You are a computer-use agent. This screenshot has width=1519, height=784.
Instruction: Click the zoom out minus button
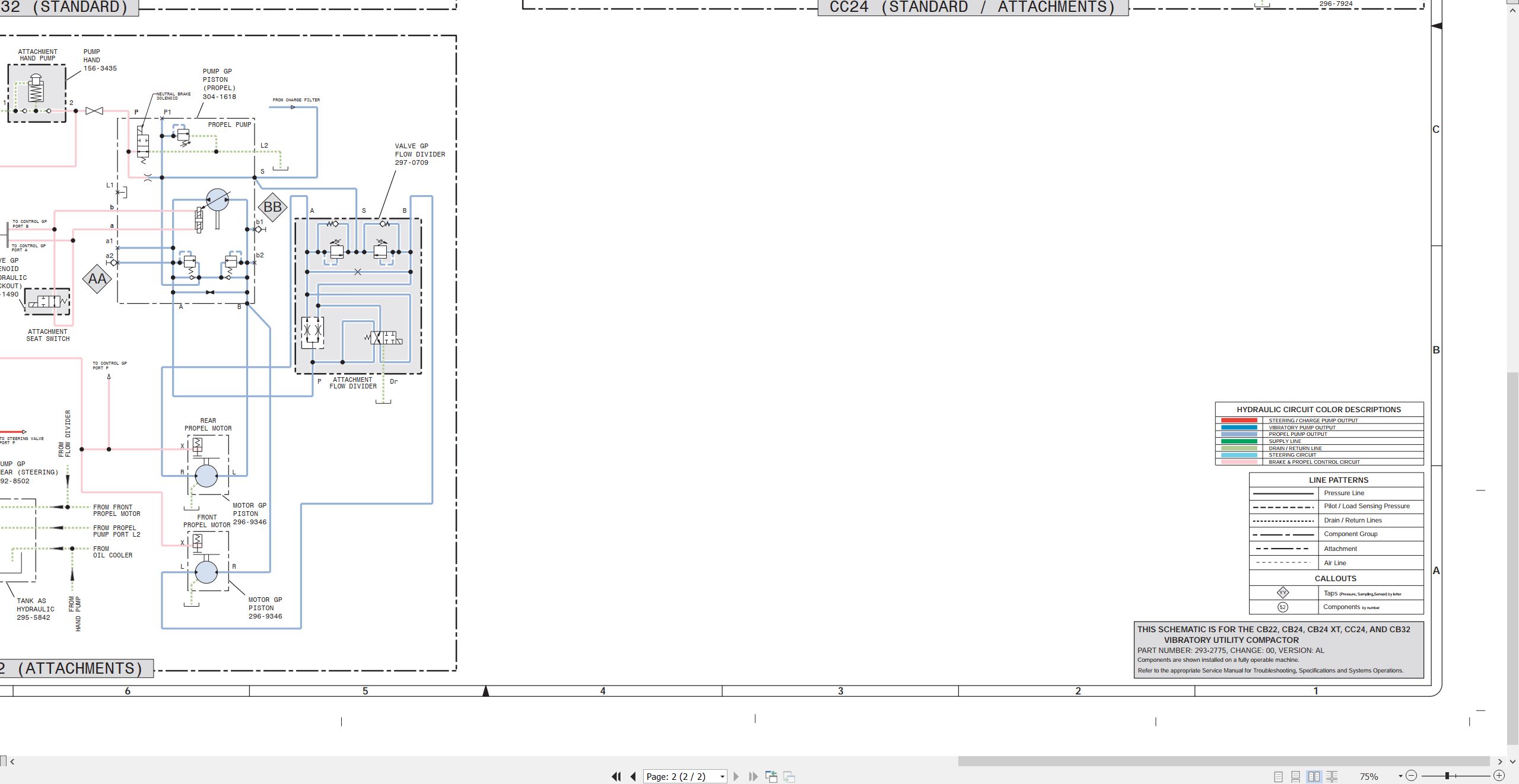(x=1412, y=776)
